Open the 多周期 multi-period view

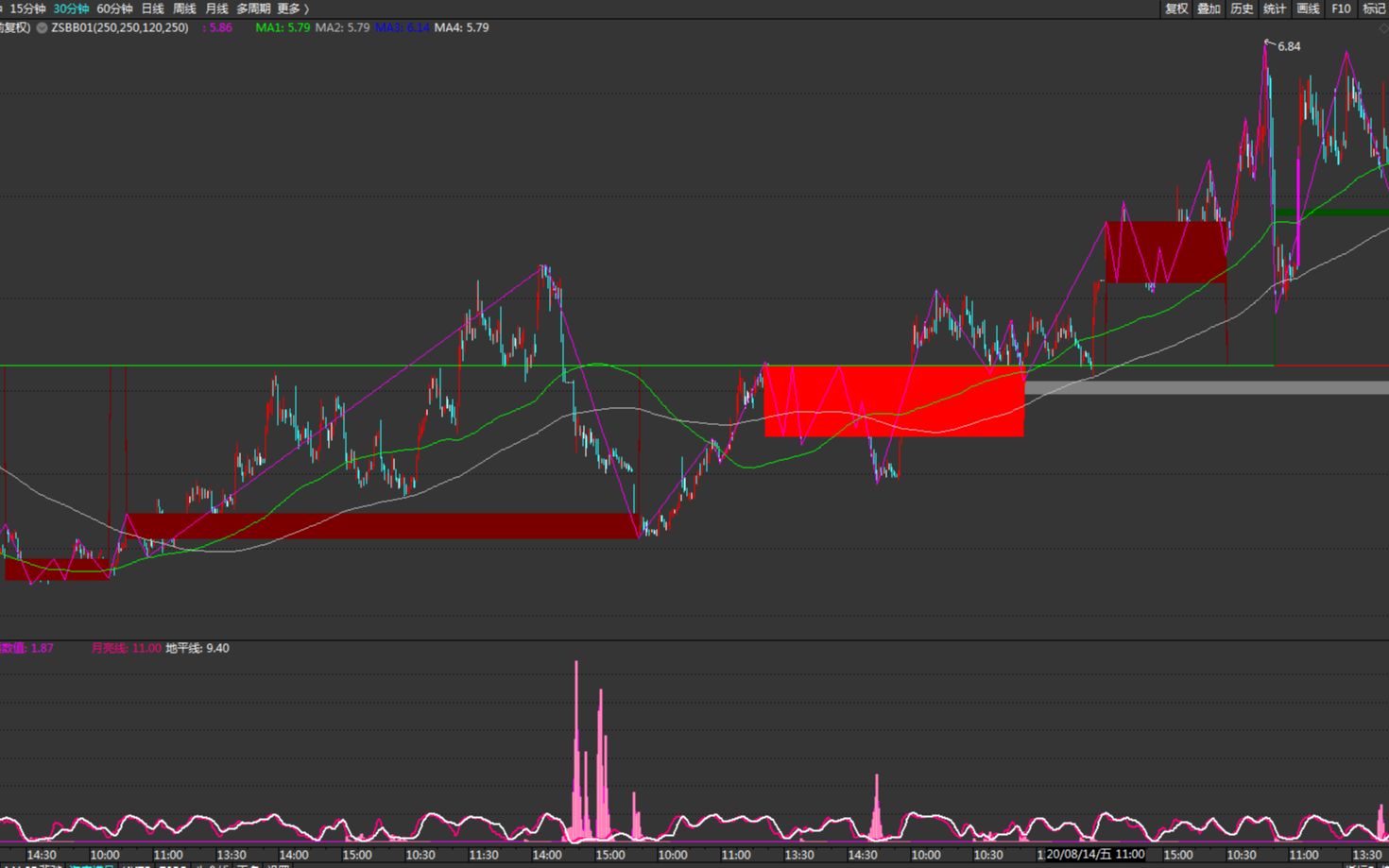[x=253, y=9]
